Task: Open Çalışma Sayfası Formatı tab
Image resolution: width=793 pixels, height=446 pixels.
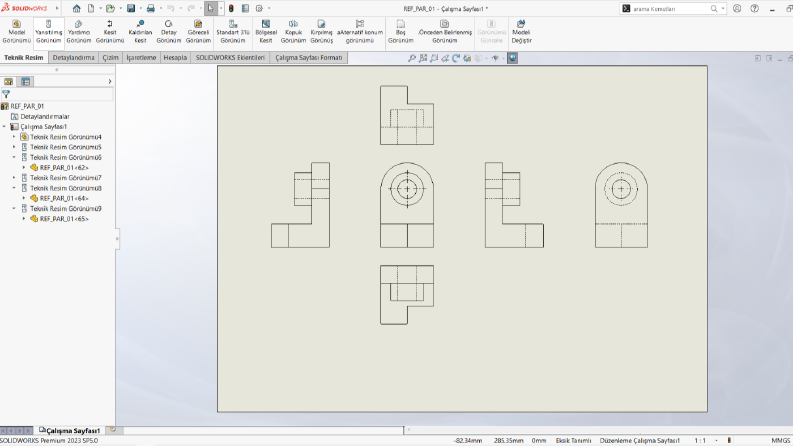Action: [x=309, y=58]
